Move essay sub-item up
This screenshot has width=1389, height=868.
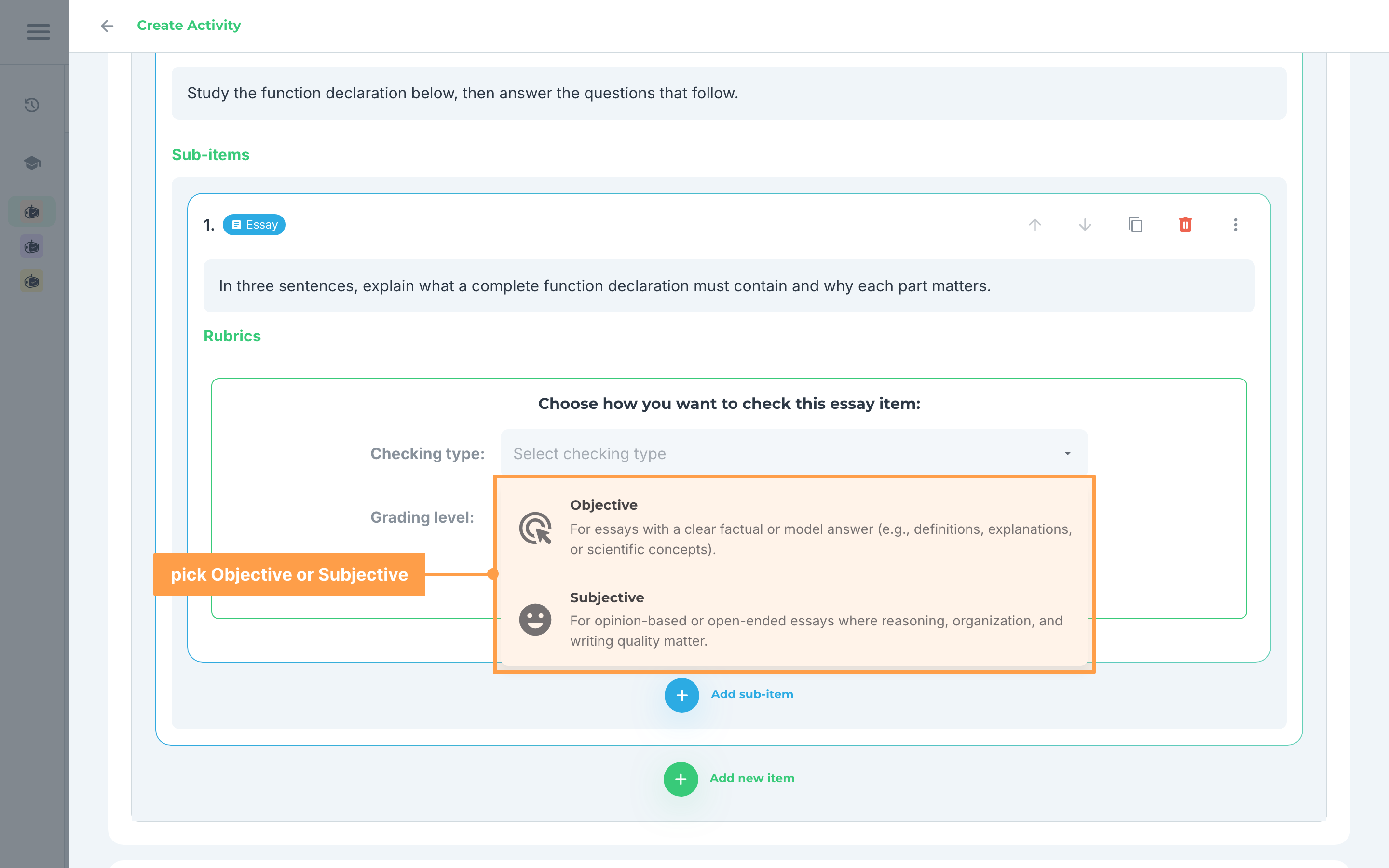tap(1035, 224)
